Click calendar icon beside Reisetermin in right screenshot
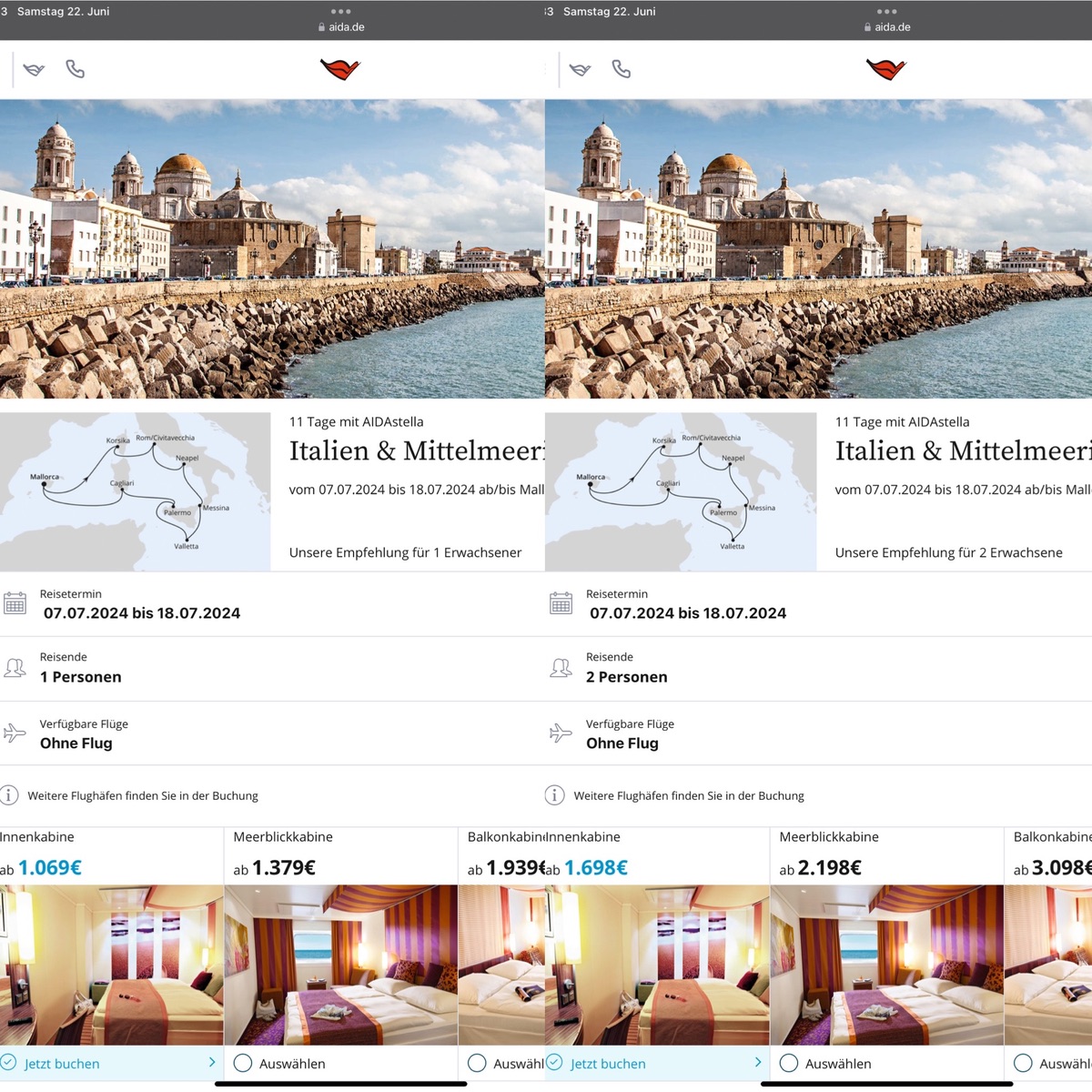The image size is (1092, 1092). tap(561, 603)
